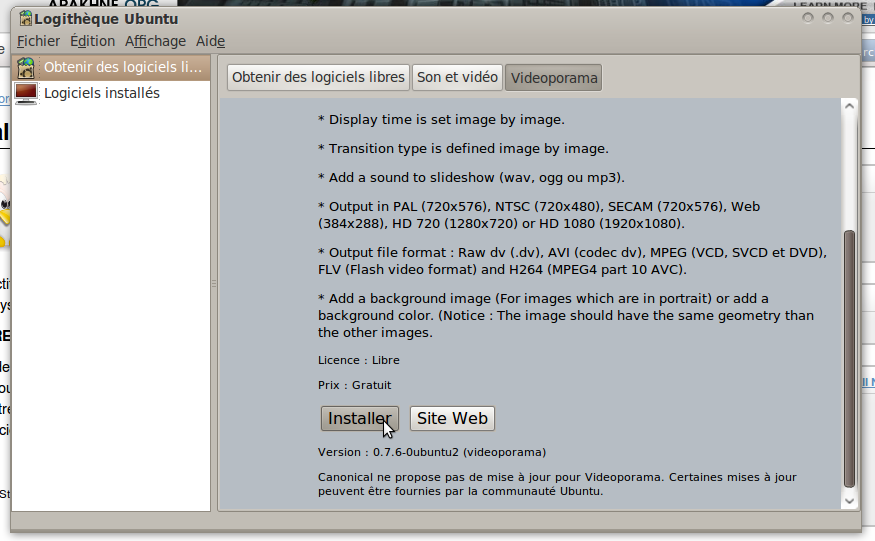The image size is (875, 541).
Task: Open the Édition menu
Action: pos(93,41)
